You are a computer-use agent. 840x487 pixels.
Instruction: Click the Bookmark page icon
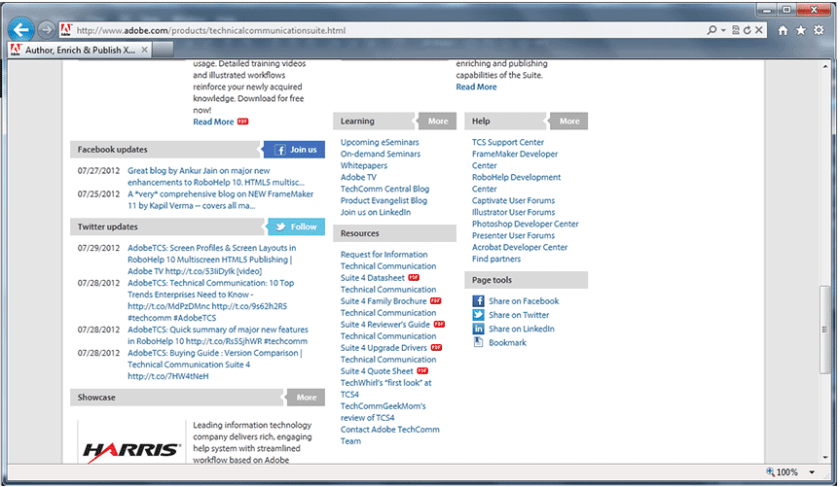click(x=478, y=343)
